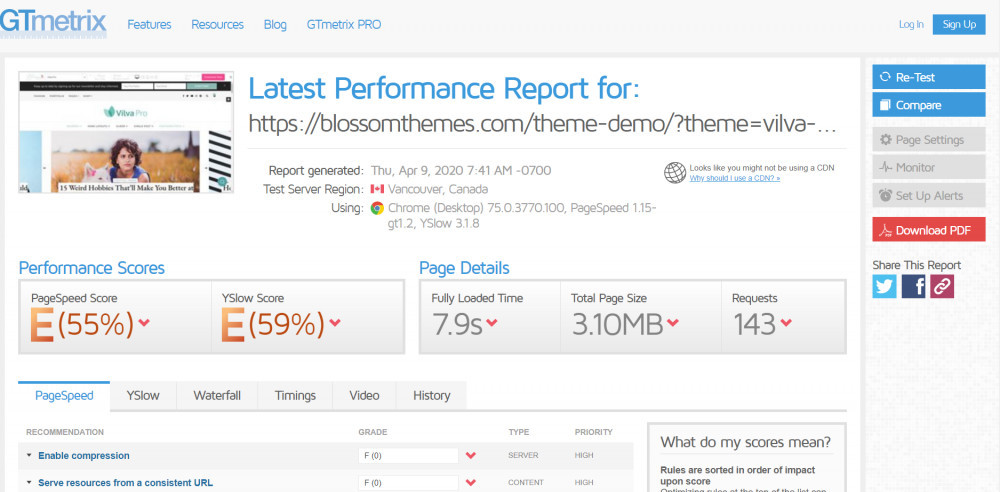Open the History tab

(x=431, y=396)
